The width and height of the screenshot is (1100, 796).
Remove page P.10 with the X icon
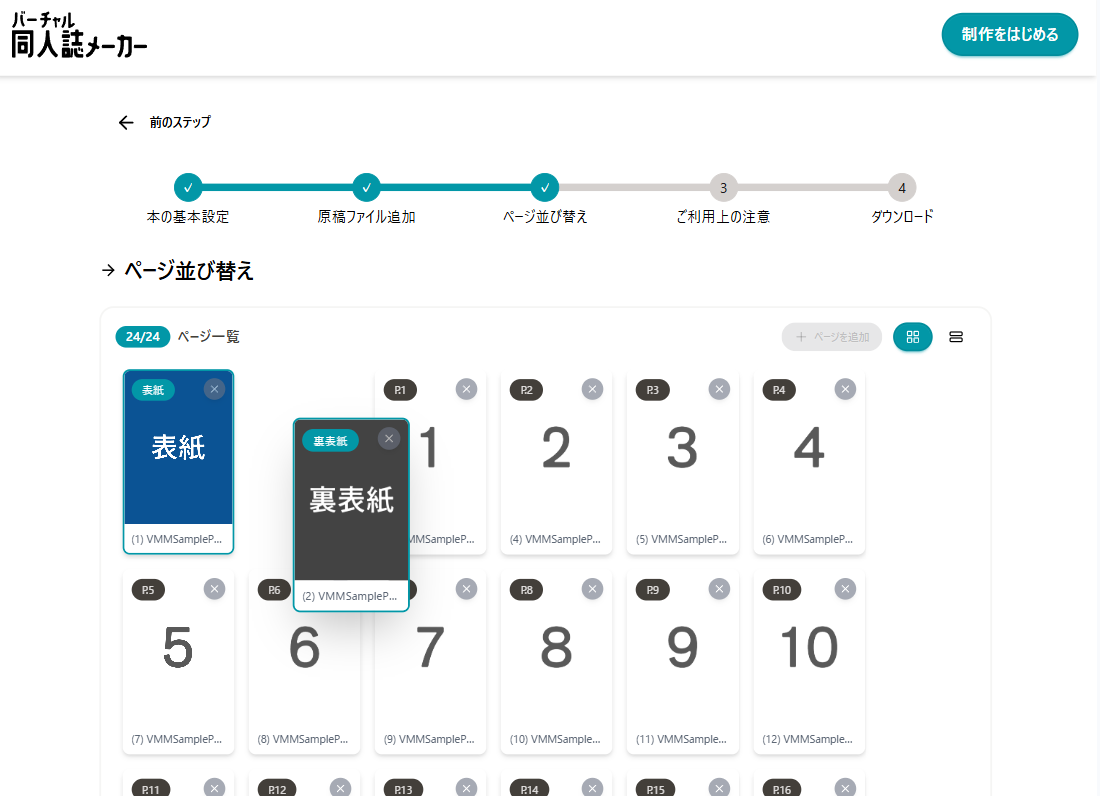(x=845, y=589)
